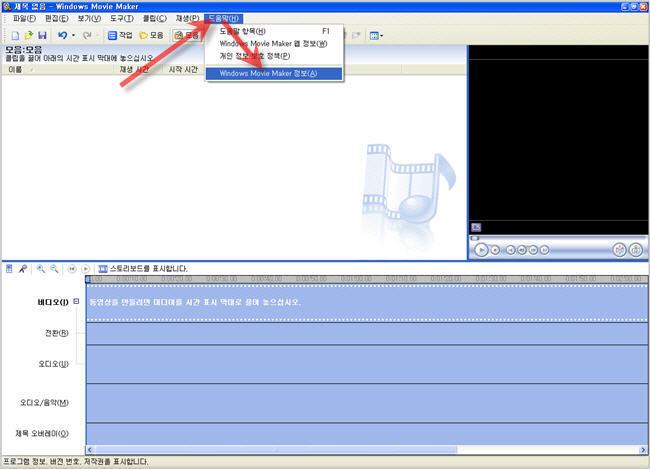
Task: Click the Next Frame preview button
Action: click(533, 250)
